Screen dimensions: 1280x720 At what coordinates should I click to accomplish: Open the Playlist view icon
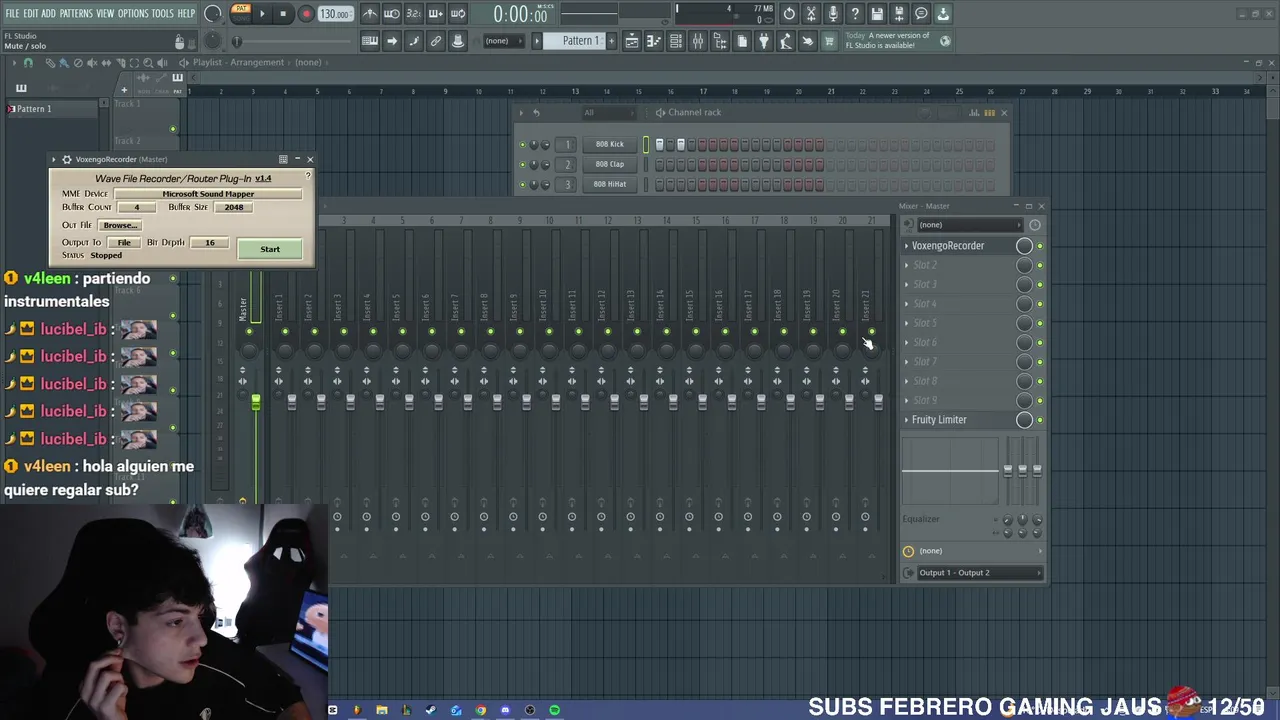632,41
